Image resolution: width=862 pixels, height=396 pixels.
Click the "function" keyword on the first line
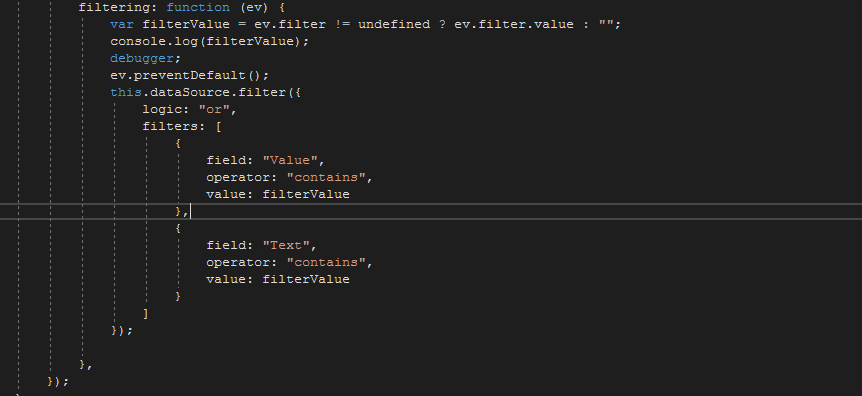pos(198,8)
